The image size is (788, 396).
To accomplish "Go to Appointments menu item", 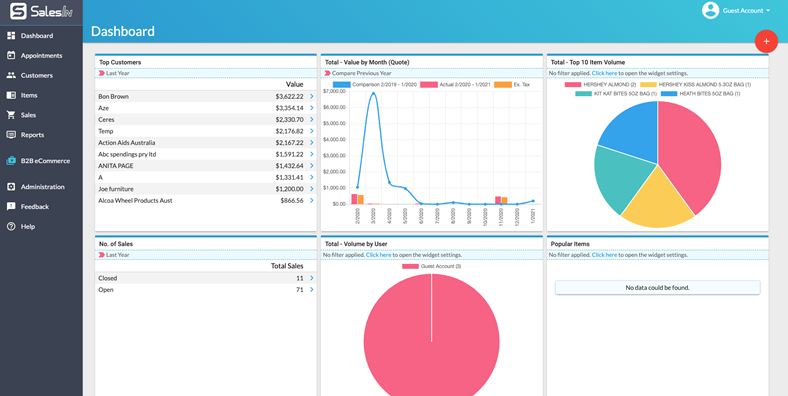I will pyautogui.click(x=41, y=56).
